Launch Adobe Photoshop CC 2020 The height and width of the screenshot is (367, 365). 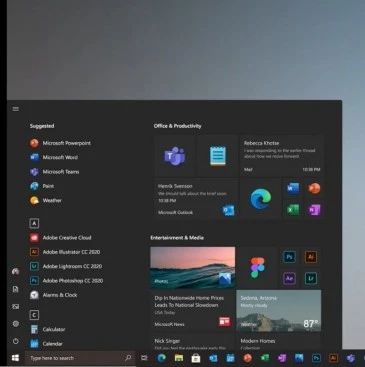pos(66,281)
